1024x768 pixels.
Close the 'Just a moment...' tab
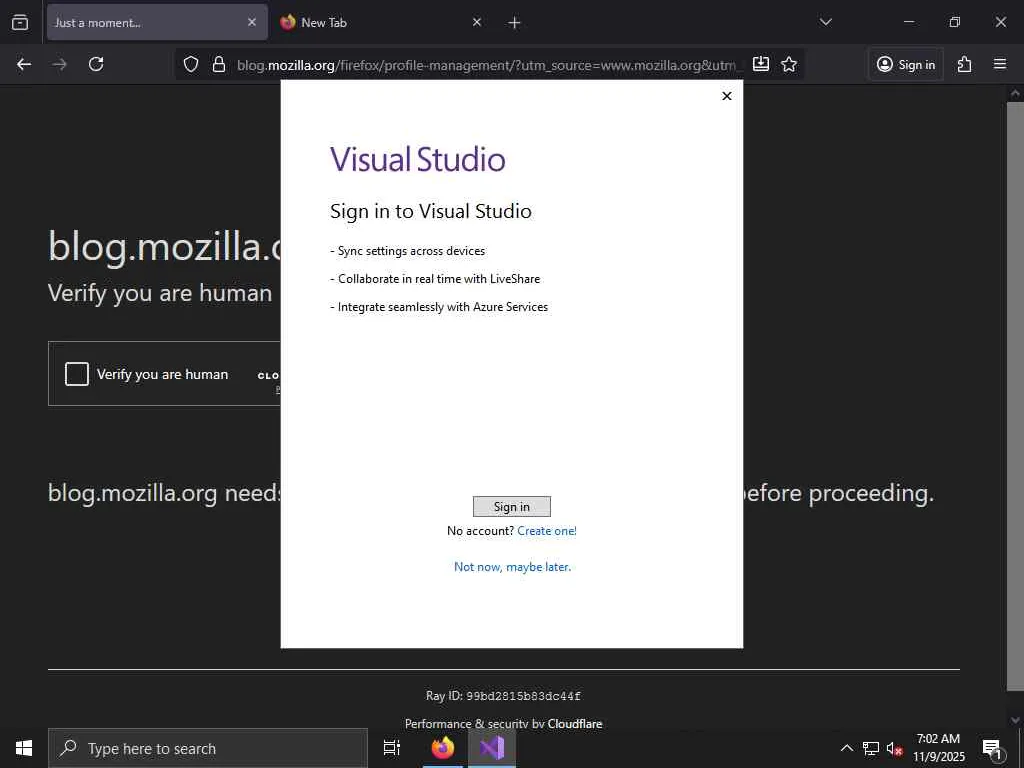click(251, 22)
